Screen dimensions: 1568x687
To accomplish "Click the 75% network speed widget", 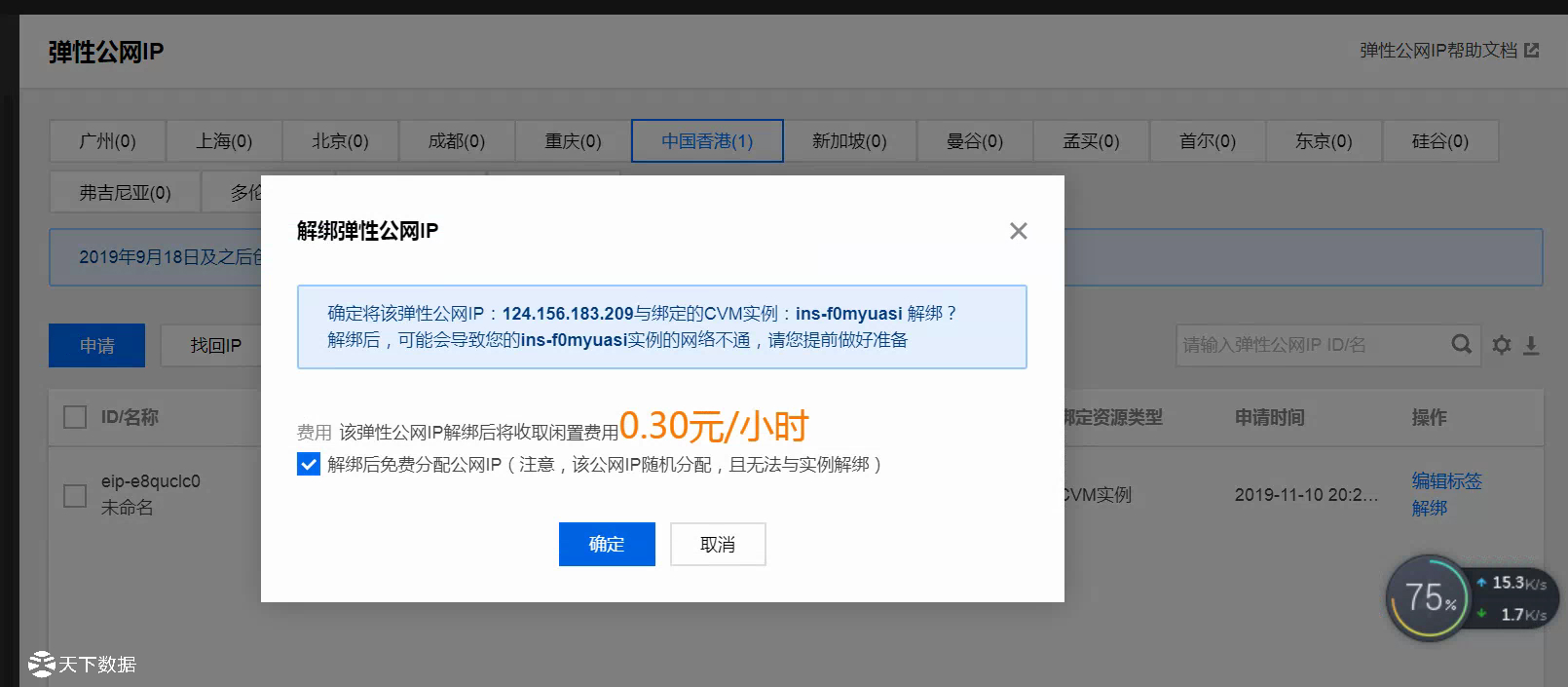I will point(1428,597).
